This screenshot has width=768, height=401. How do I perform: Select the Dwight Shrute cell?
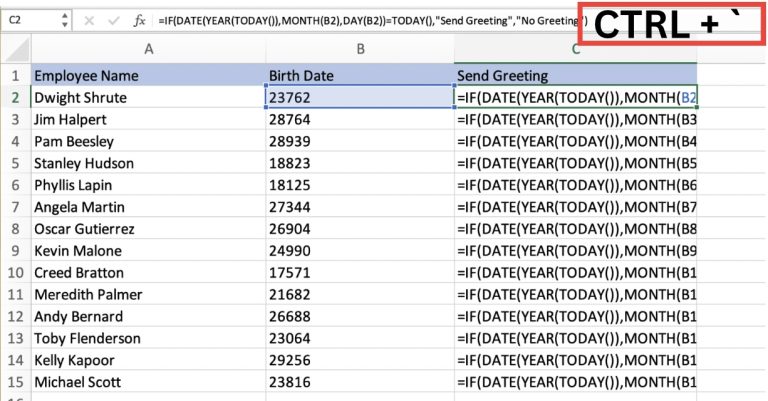tap(148, 98)
